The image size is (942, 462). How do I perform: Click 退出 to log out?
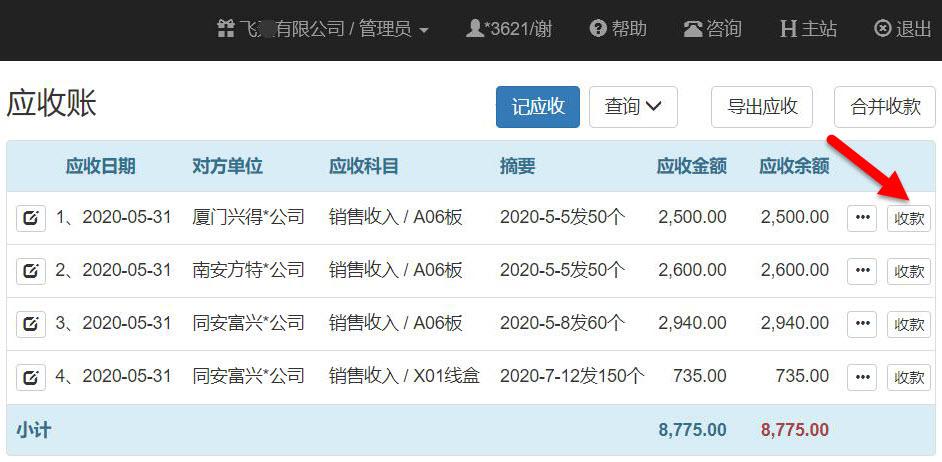(x=902, y=29)
